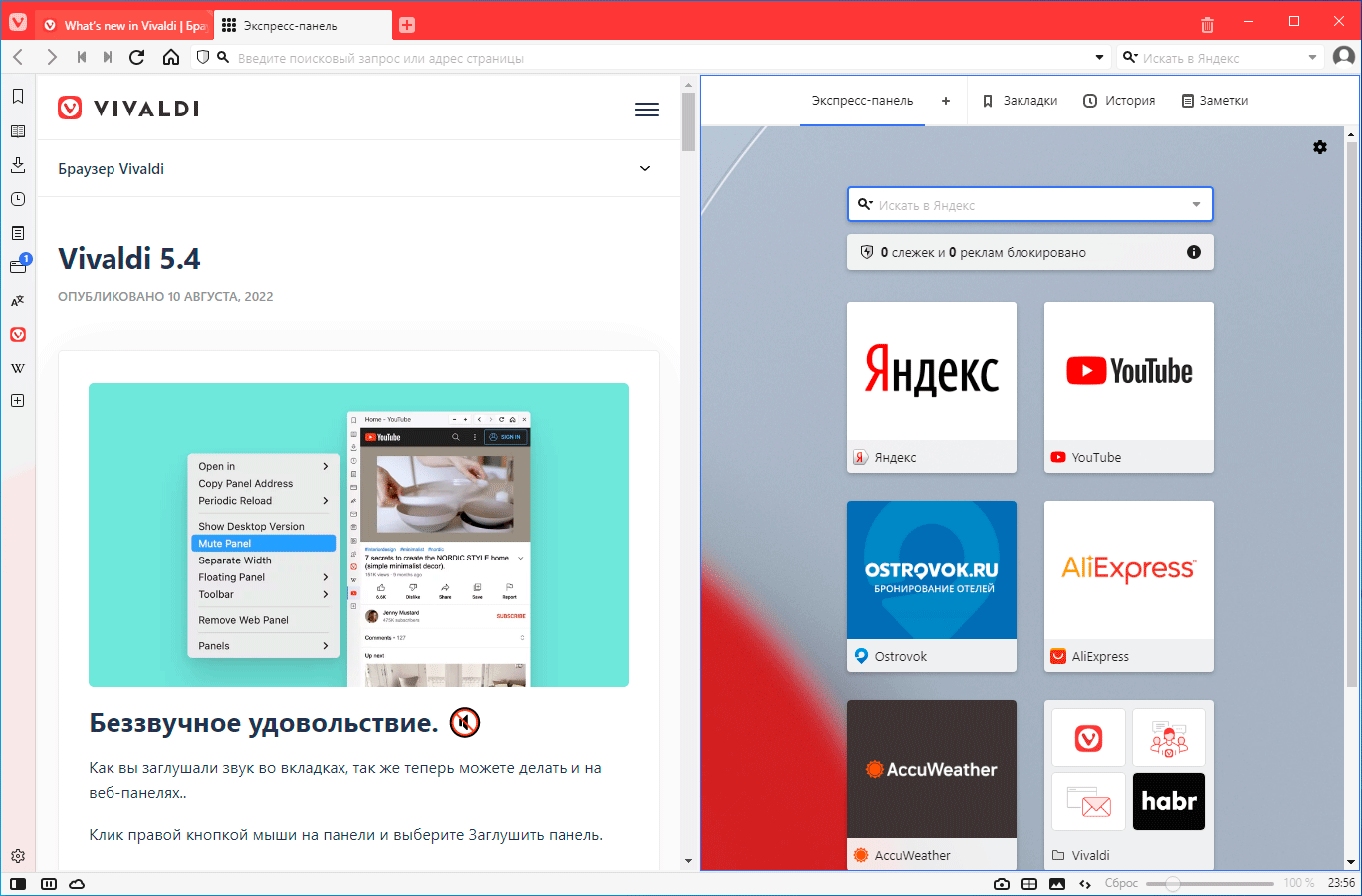Add a new speed dial group

946,101
